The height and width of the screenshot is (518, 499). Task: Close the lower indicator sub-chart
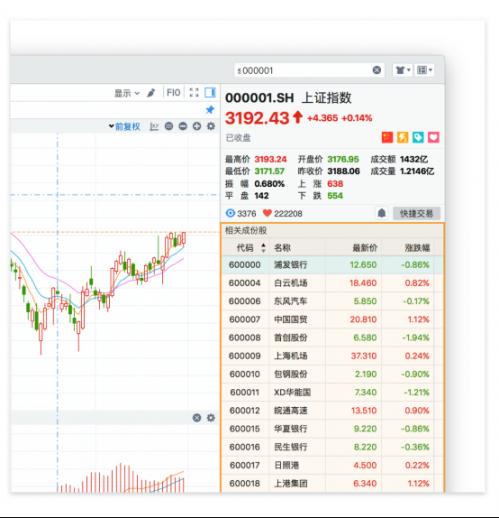tap(197, 418)
